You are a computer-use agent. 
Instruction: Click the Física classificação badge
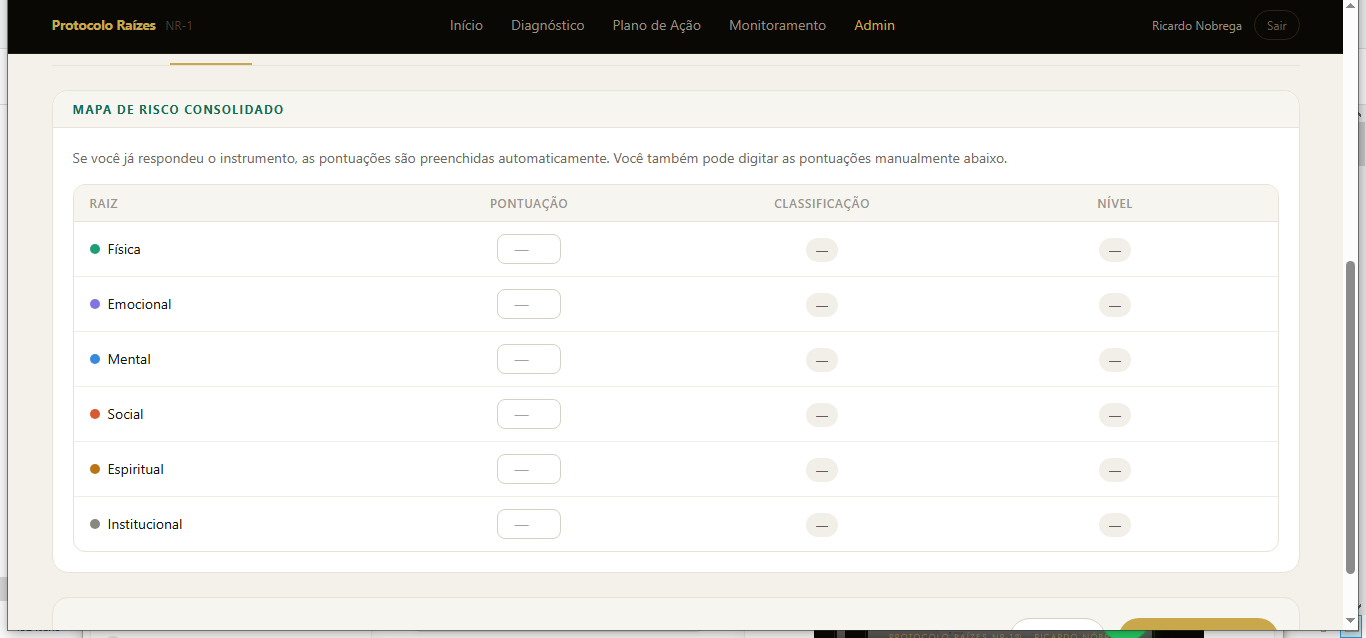click(x=821, y=250)
